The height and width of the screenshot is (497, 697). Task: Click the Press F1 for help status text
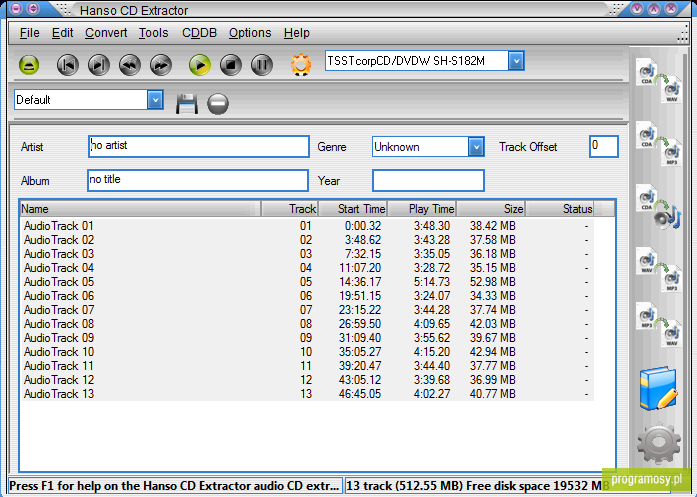coord(174,486)
